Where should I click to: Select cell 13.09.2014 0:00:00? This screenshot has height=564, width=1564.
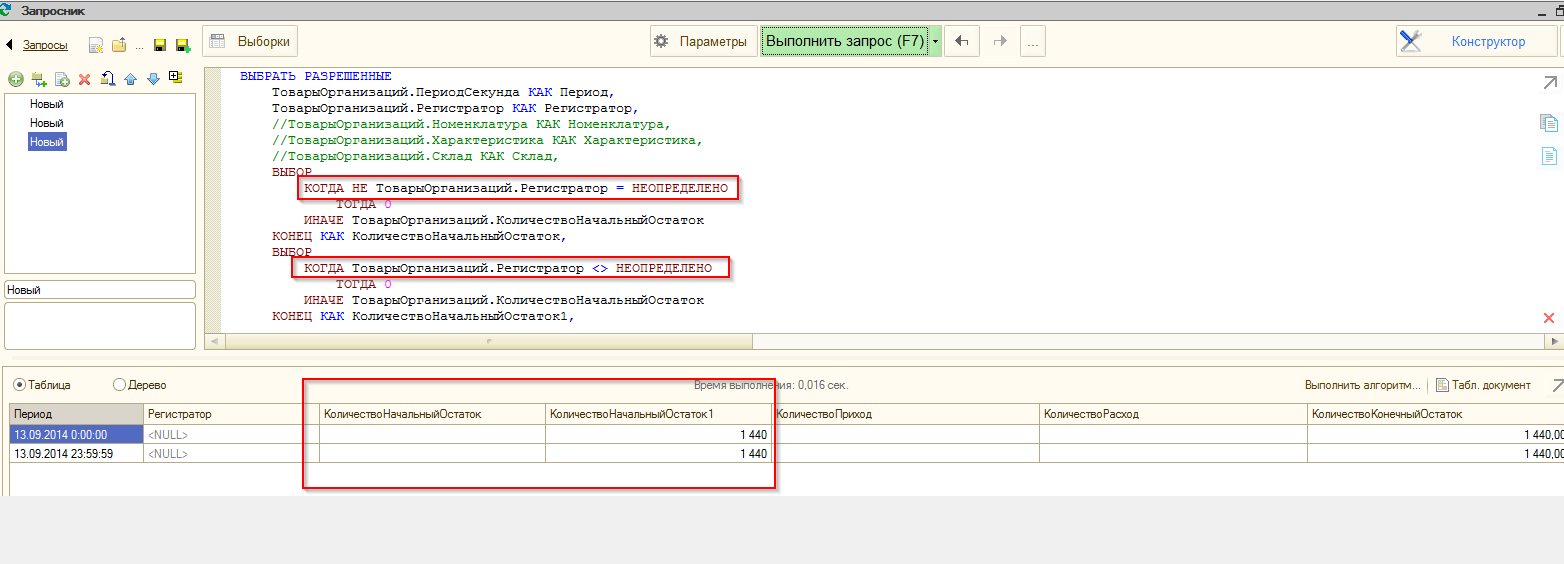click(x=76, y=435)
